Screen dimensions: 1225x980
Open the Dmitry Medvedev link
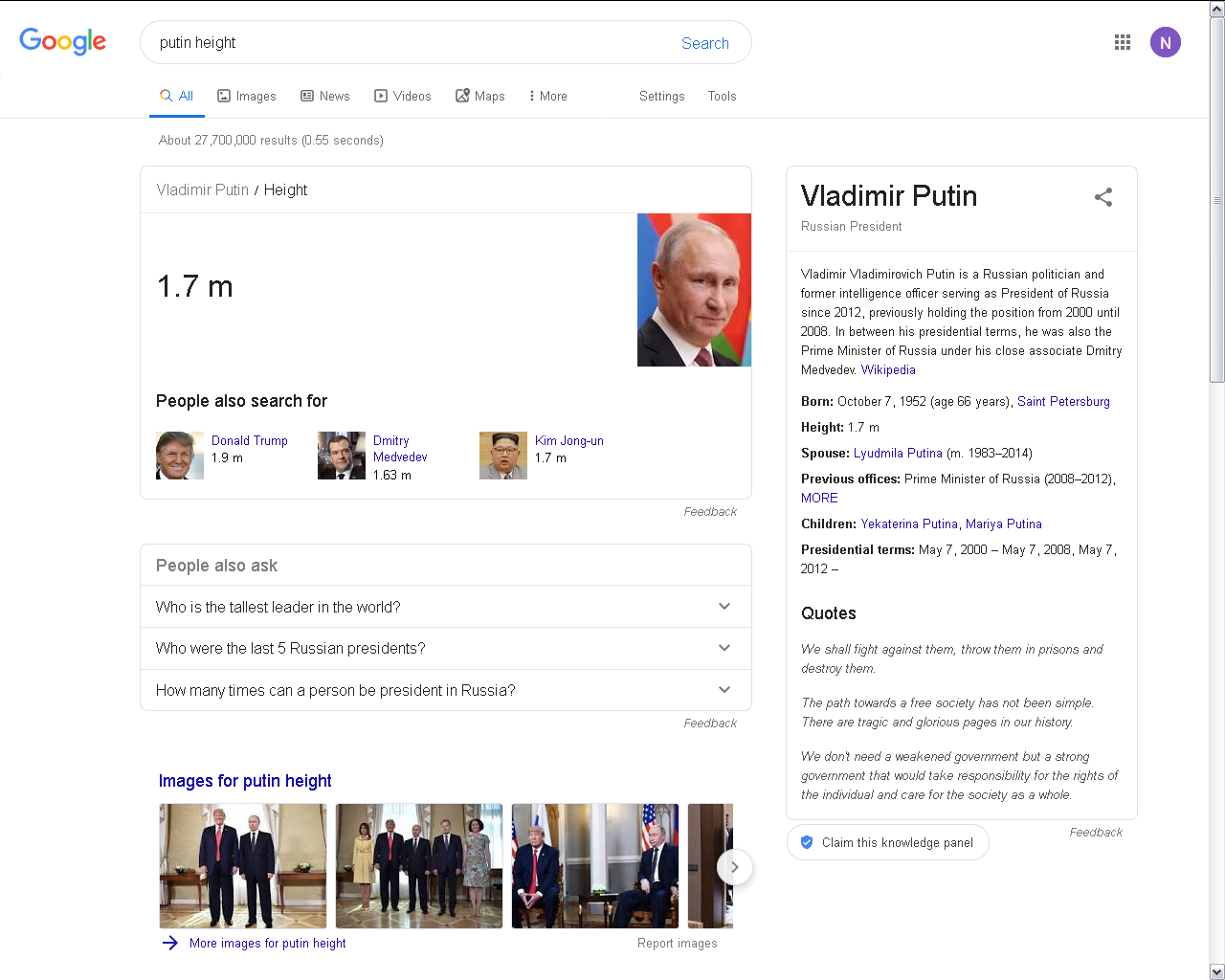click(x=400, y=449)
